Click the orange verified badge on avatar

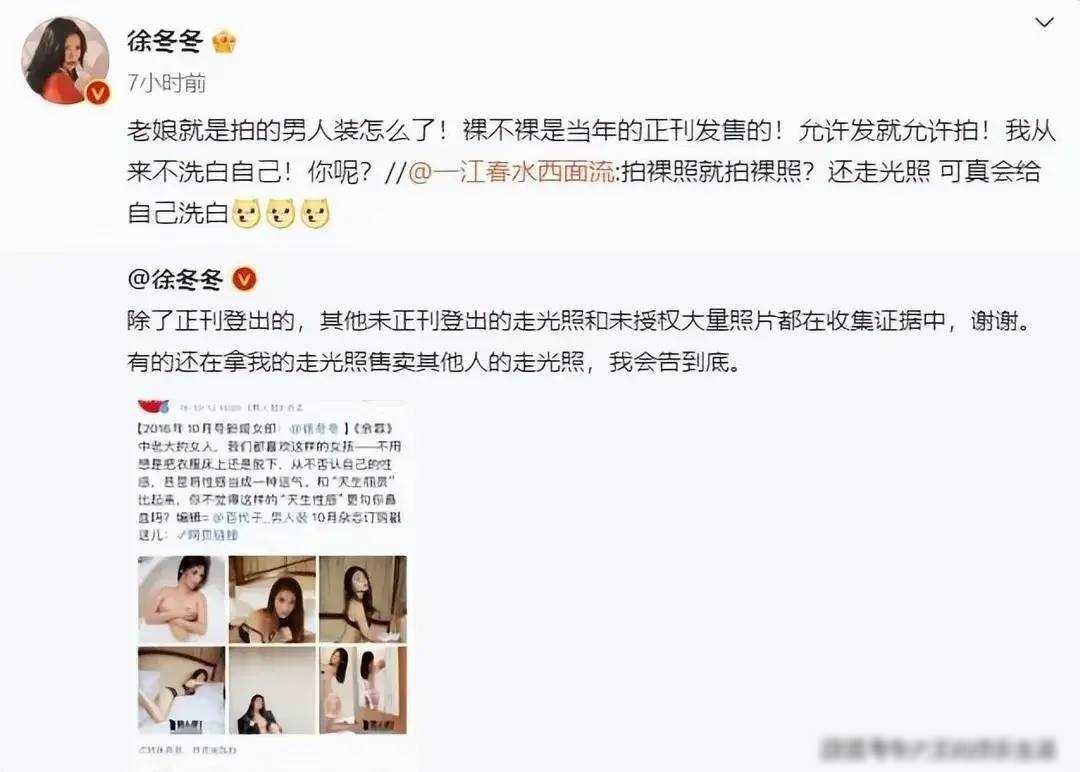pyautogui.click(x=97, y=92)
